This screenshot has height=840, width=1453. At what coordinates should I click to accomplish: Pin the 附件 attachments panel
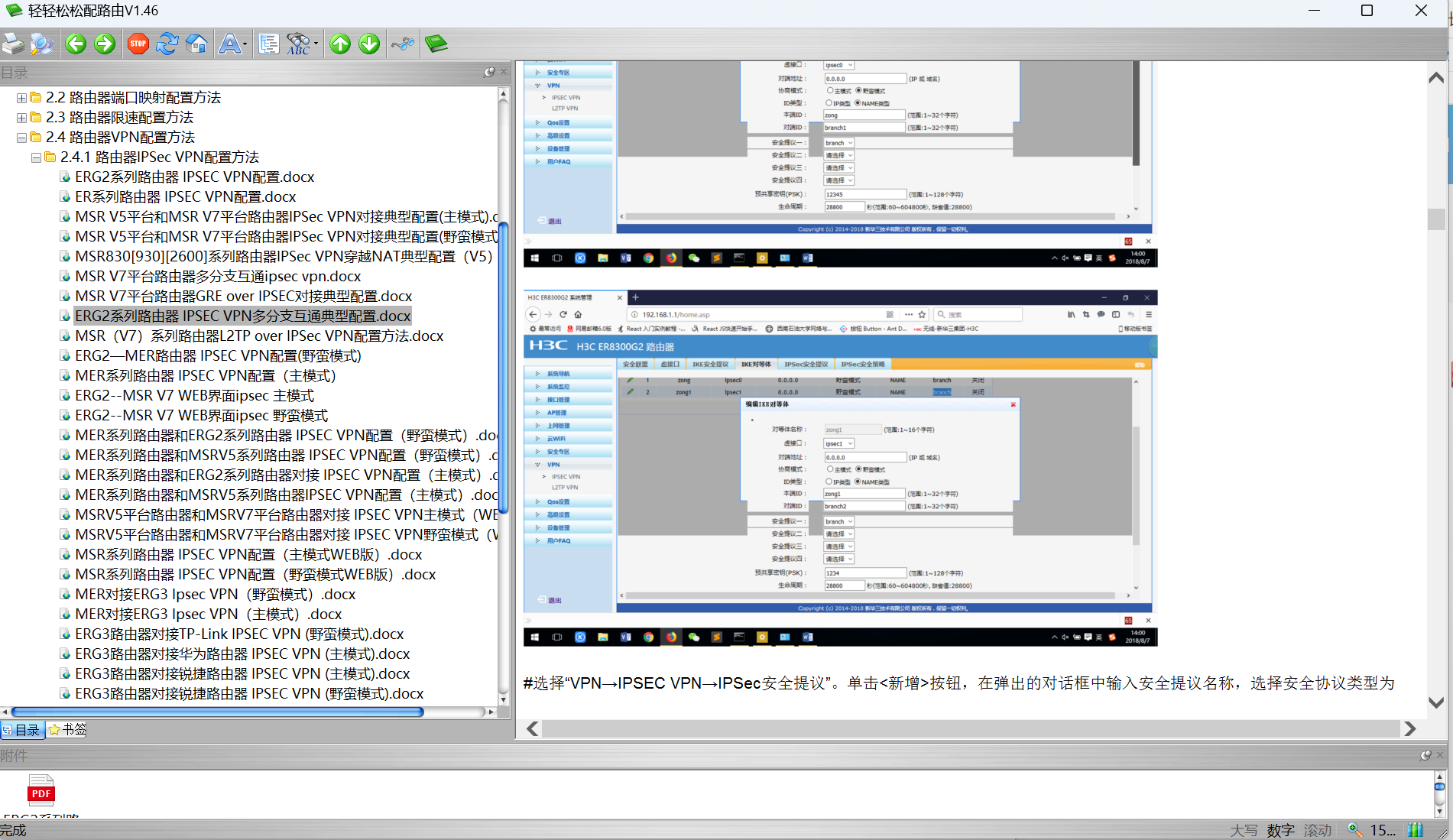coord(1425,755)
